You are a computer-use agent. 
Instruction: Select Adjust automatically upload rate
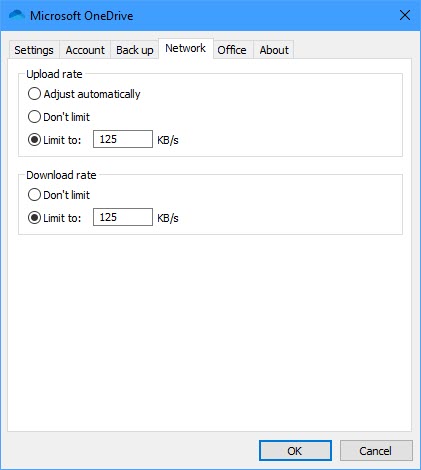(84, 94)
